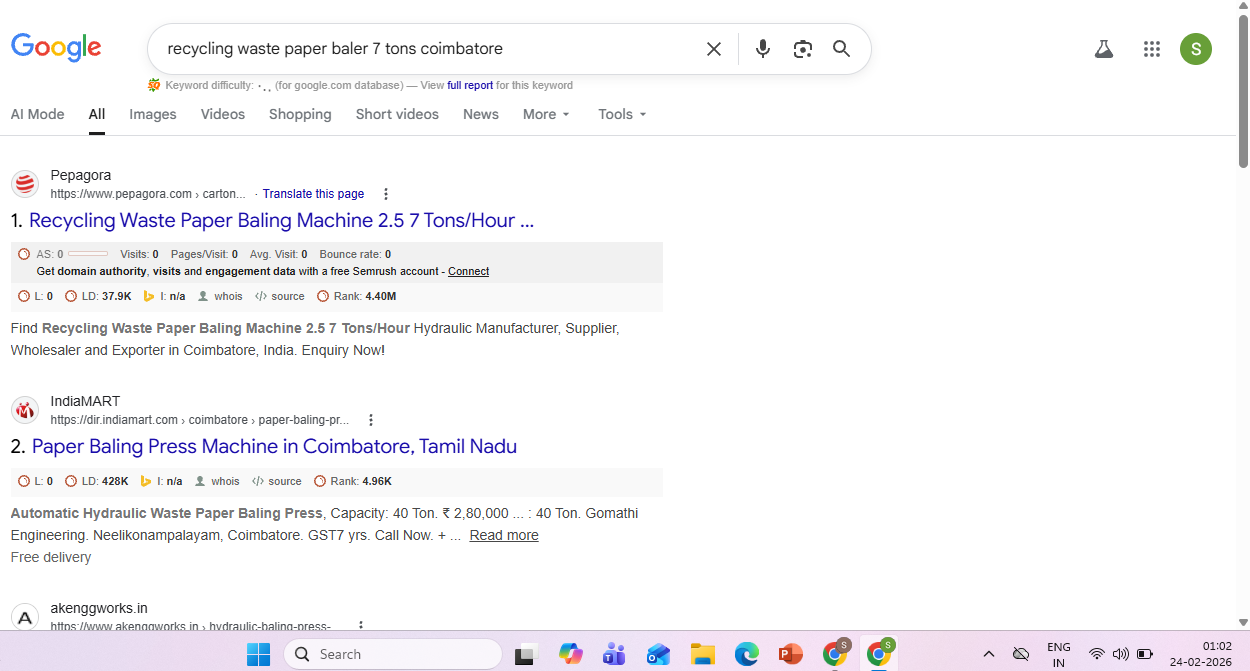
Task: Start voice search with microphone icon
Action: pyautogui.click(x=763, y=49)
